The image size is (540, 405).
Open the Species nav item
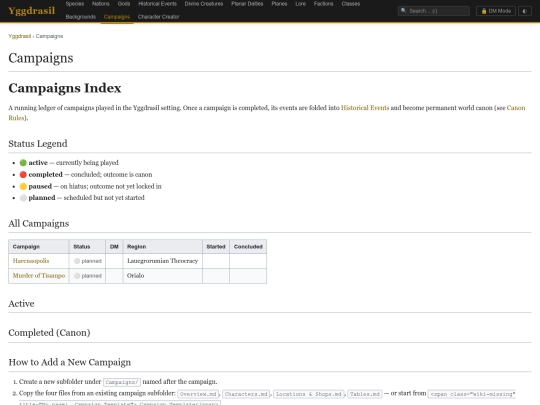tap(75, 4)
